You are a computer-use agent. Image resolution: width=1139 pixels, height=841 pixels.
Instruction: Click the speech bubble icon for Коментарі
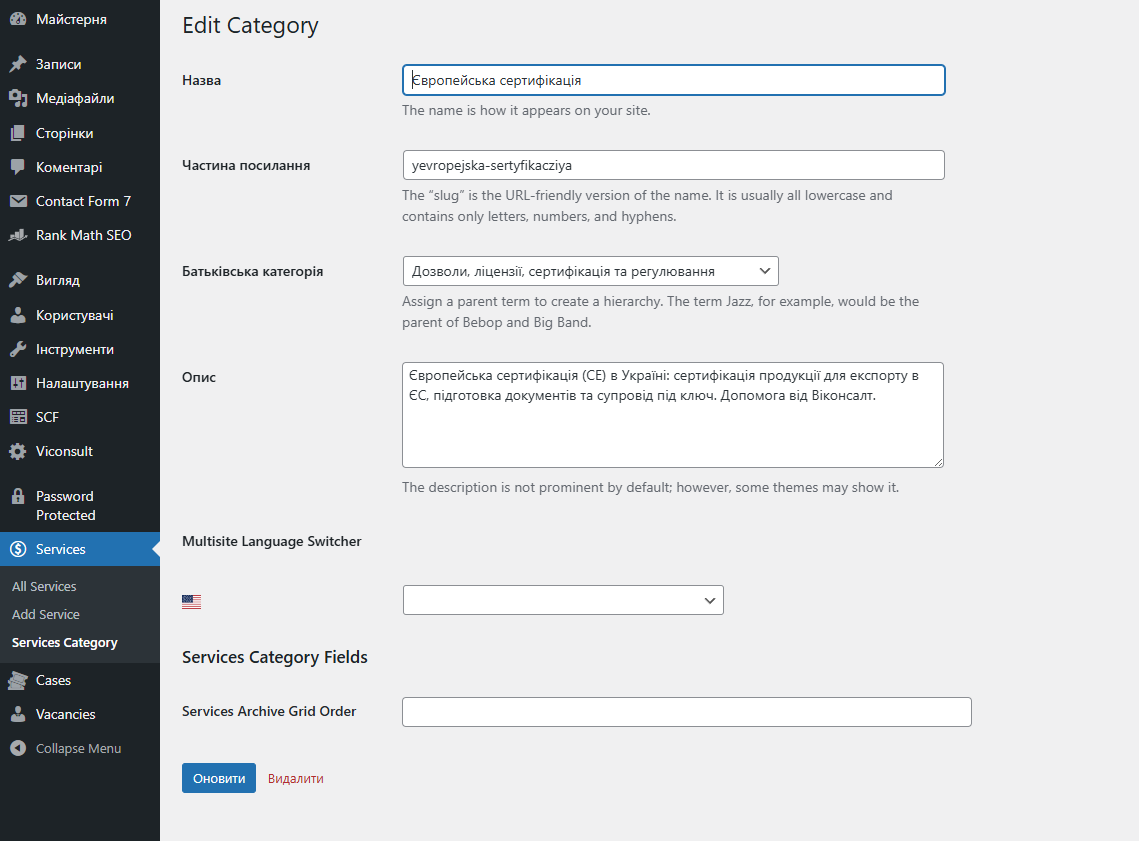click(18, 167)
